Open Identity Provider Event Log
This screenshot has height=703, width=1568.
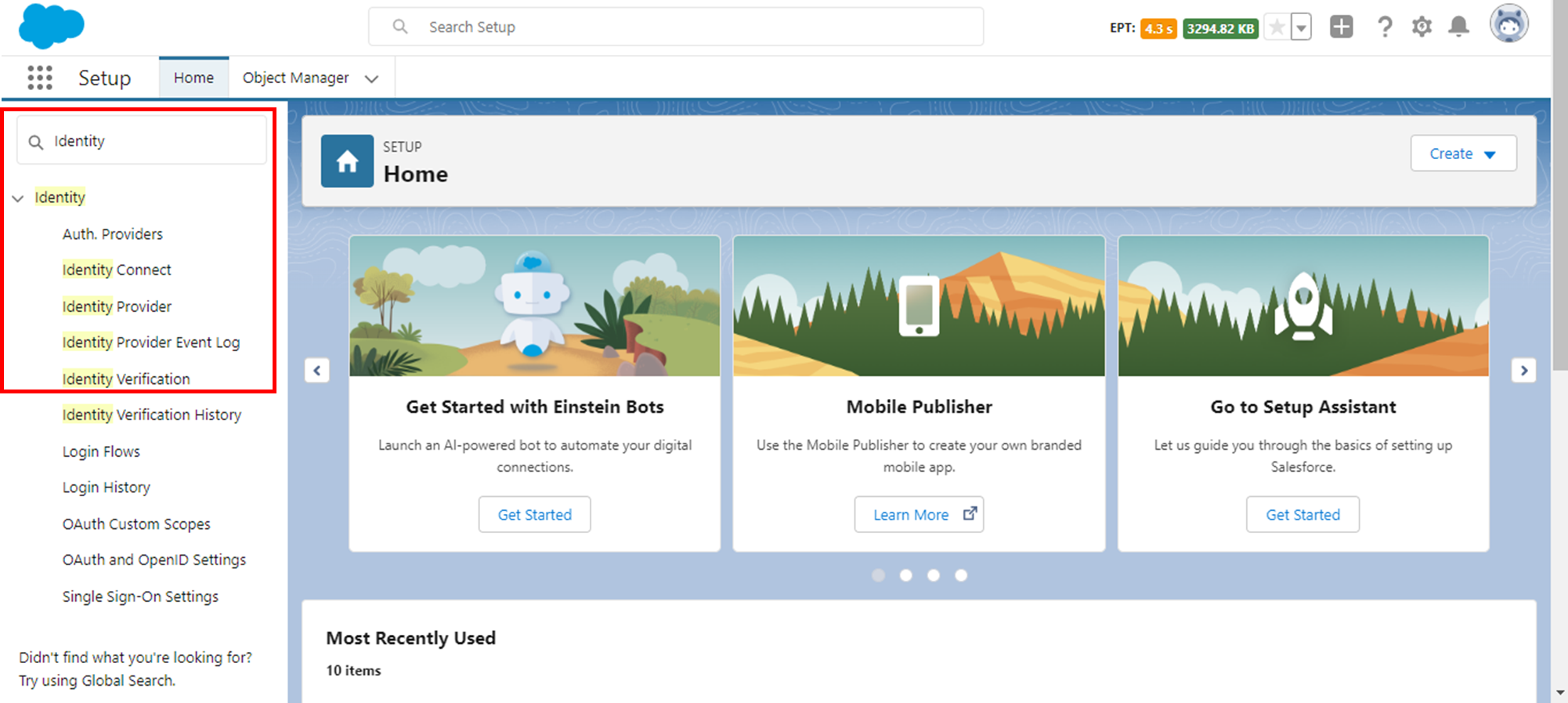[x=151, y=342]
